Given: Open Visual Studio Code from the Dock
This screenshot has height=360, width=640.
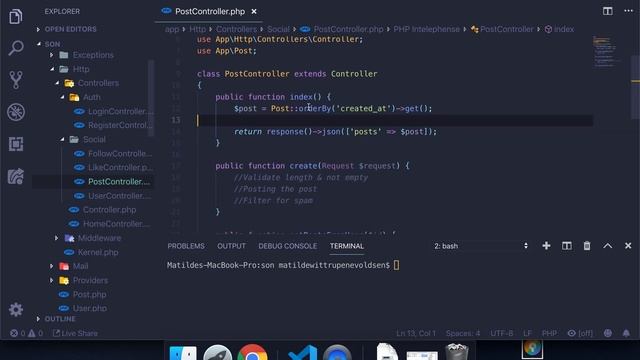Looking at the screenshot, I should click(302, 353).
